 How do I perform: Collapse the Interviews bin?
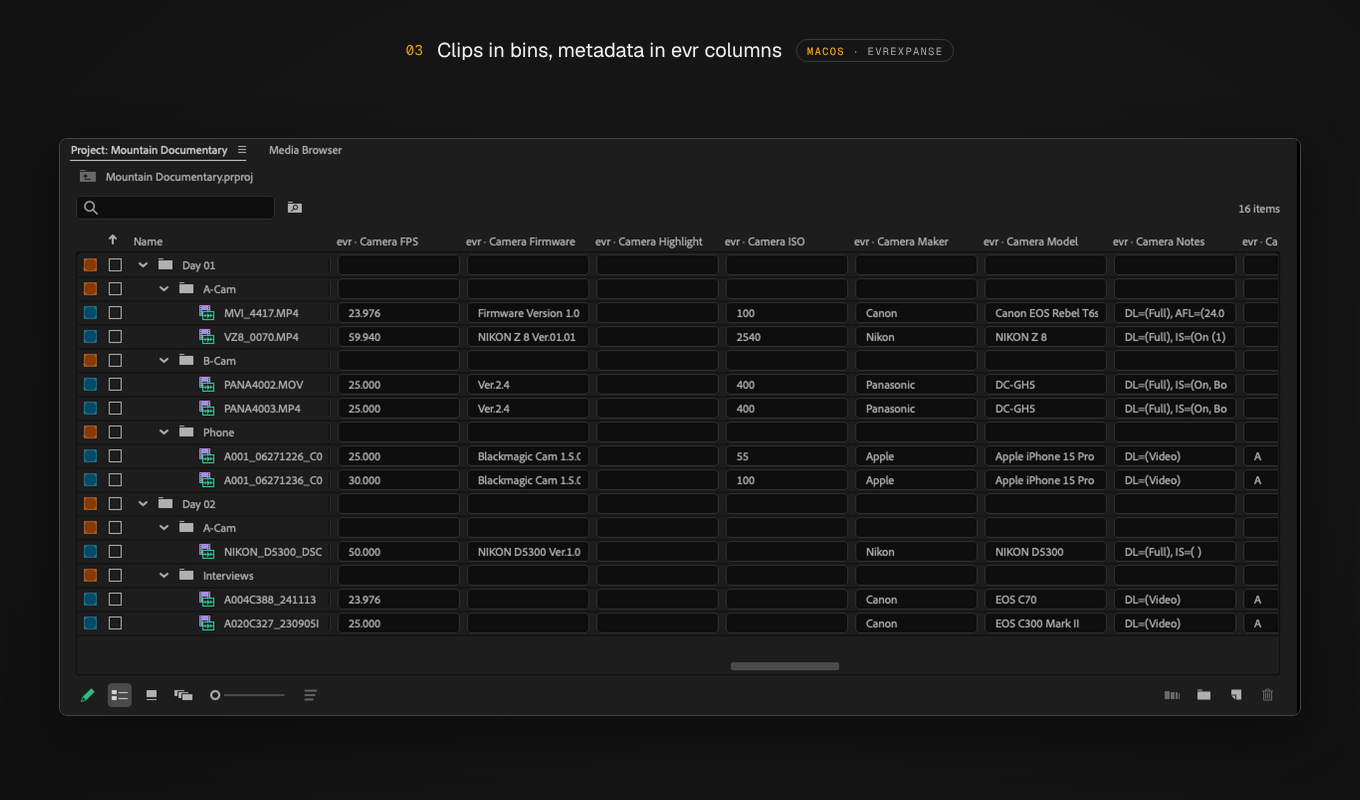164,576
